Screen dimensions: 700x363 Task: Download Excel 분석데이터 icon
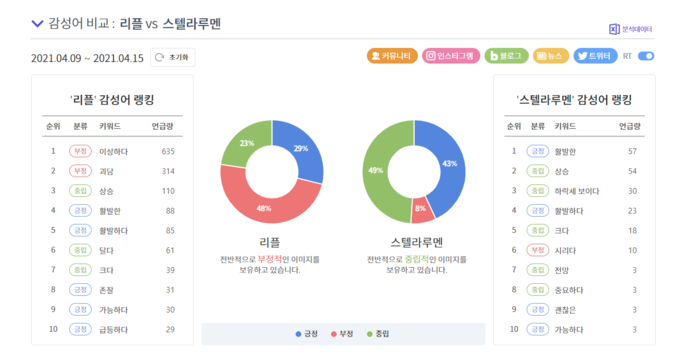(614, 29)
